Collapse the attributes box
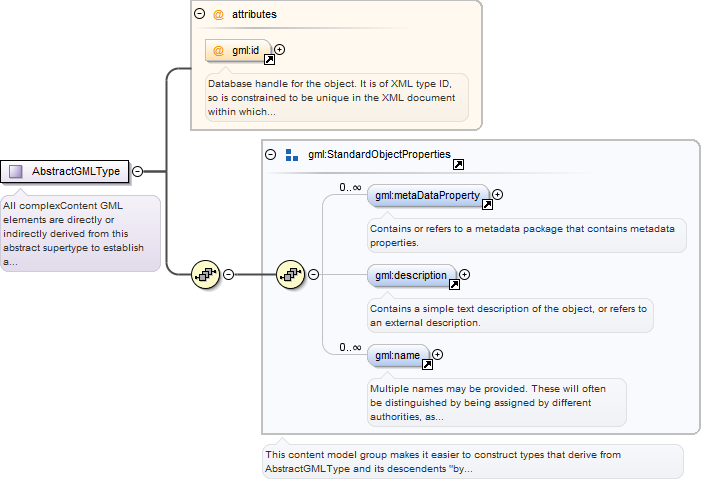 point(200,14)
